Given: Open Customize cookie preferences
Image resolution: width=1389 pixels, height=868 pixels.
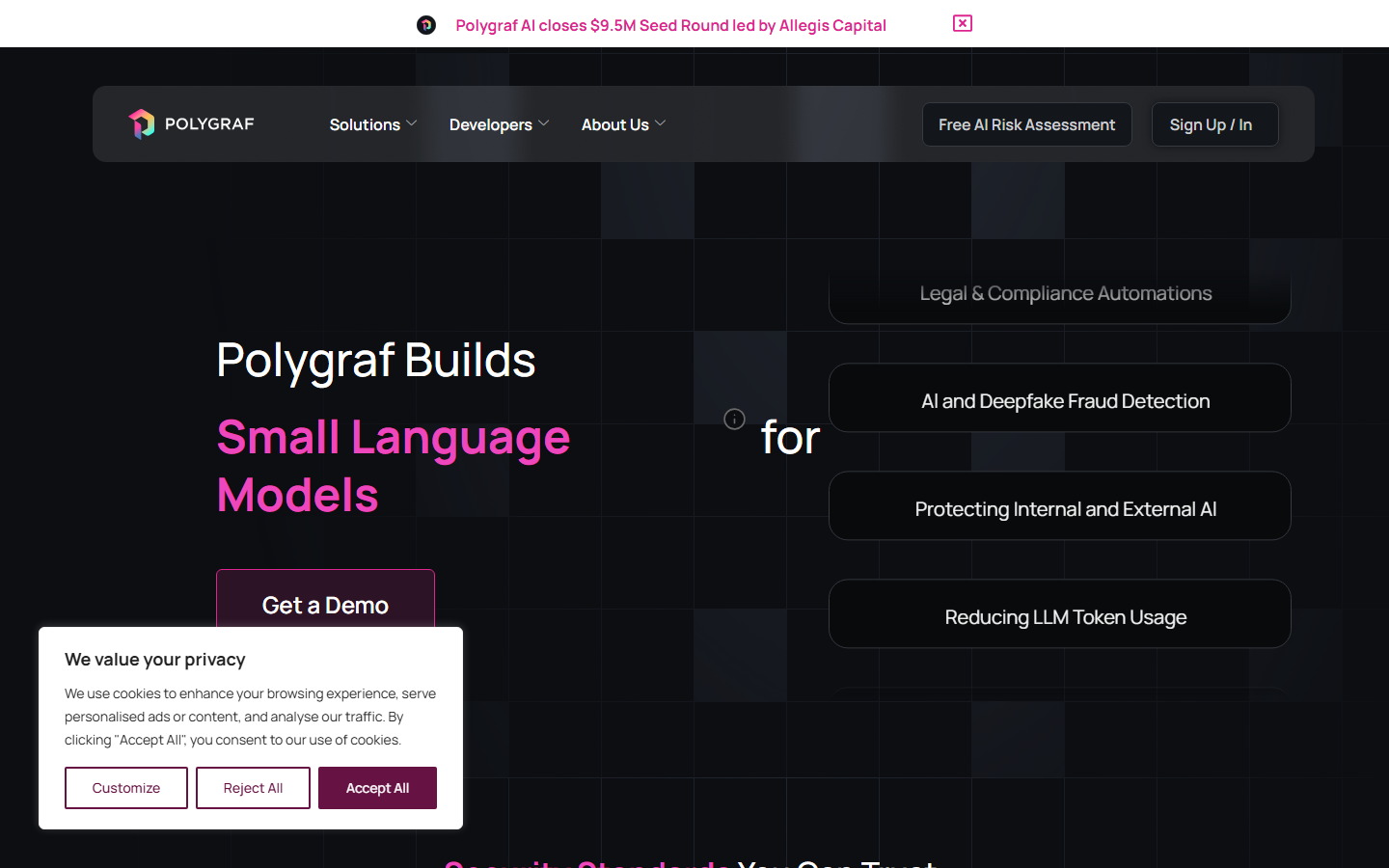Looking at the screenshot, I should point(126,787).
